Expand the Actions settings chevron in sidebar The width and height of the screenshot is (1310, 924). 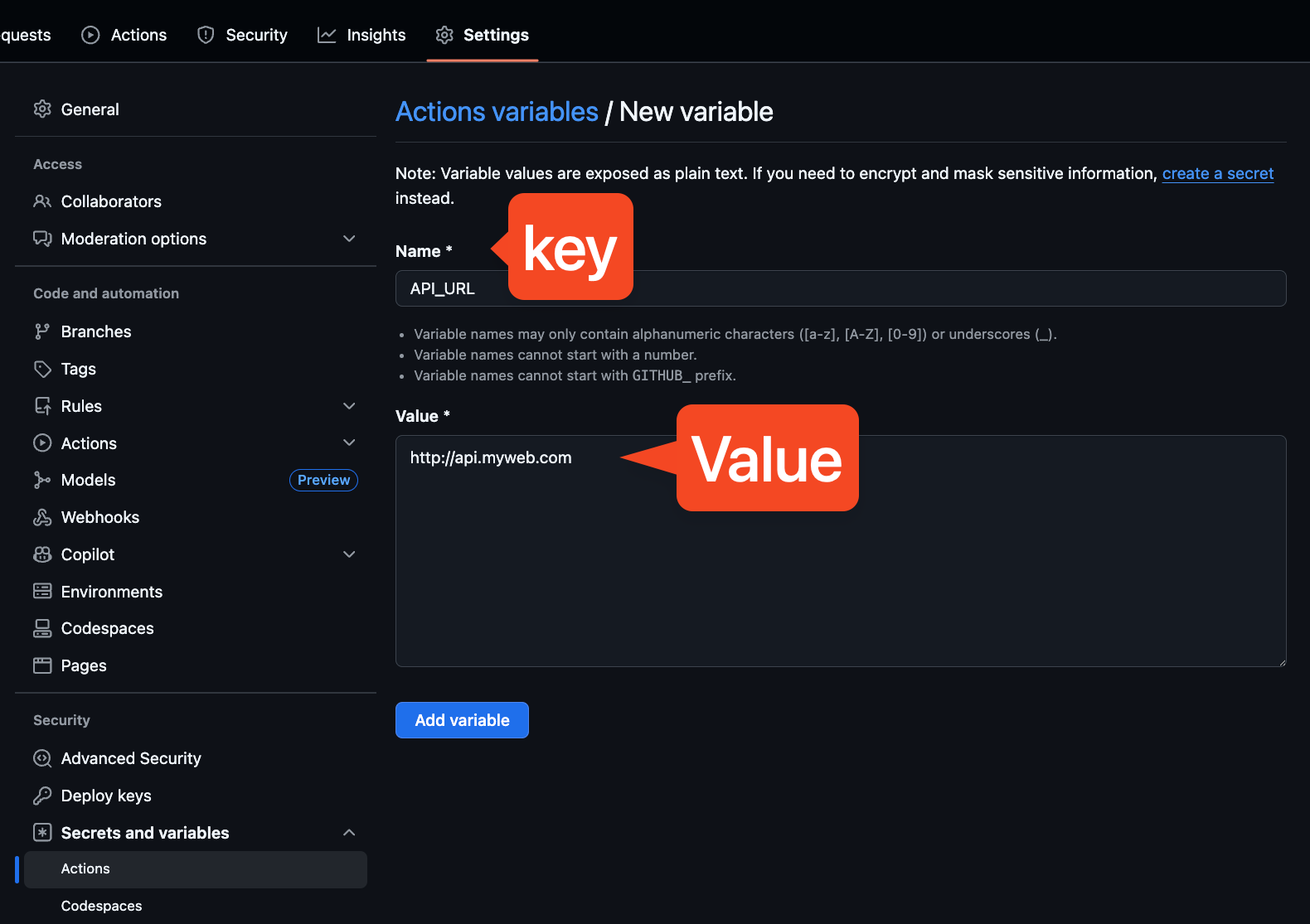(349, 443)
